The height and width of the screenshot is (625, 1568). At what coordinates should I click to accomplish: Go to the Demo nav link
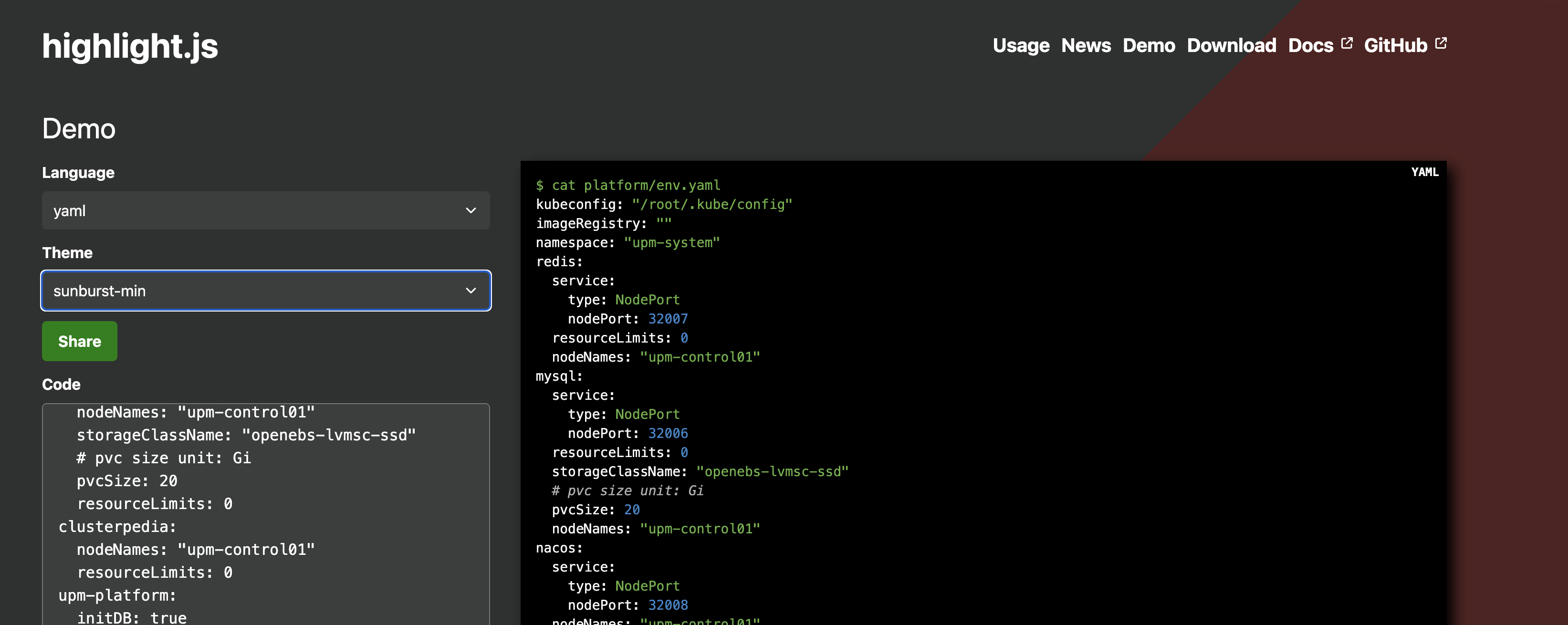tap(1149, 46)
